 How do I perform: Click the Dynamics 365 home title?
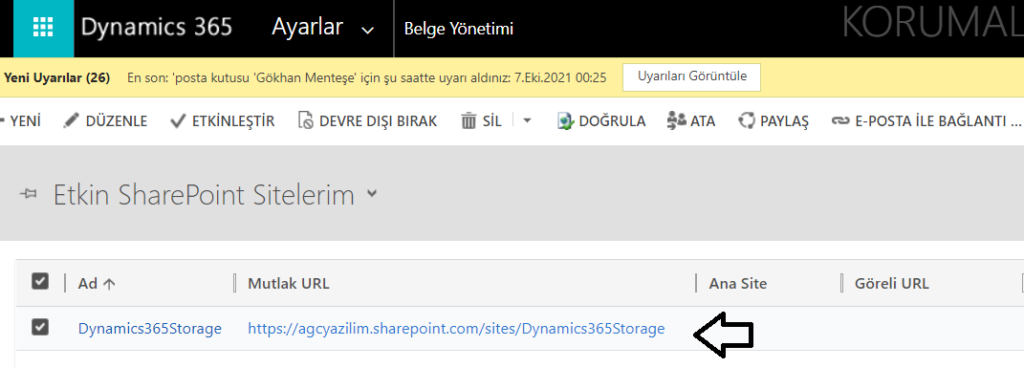[157, 28]
